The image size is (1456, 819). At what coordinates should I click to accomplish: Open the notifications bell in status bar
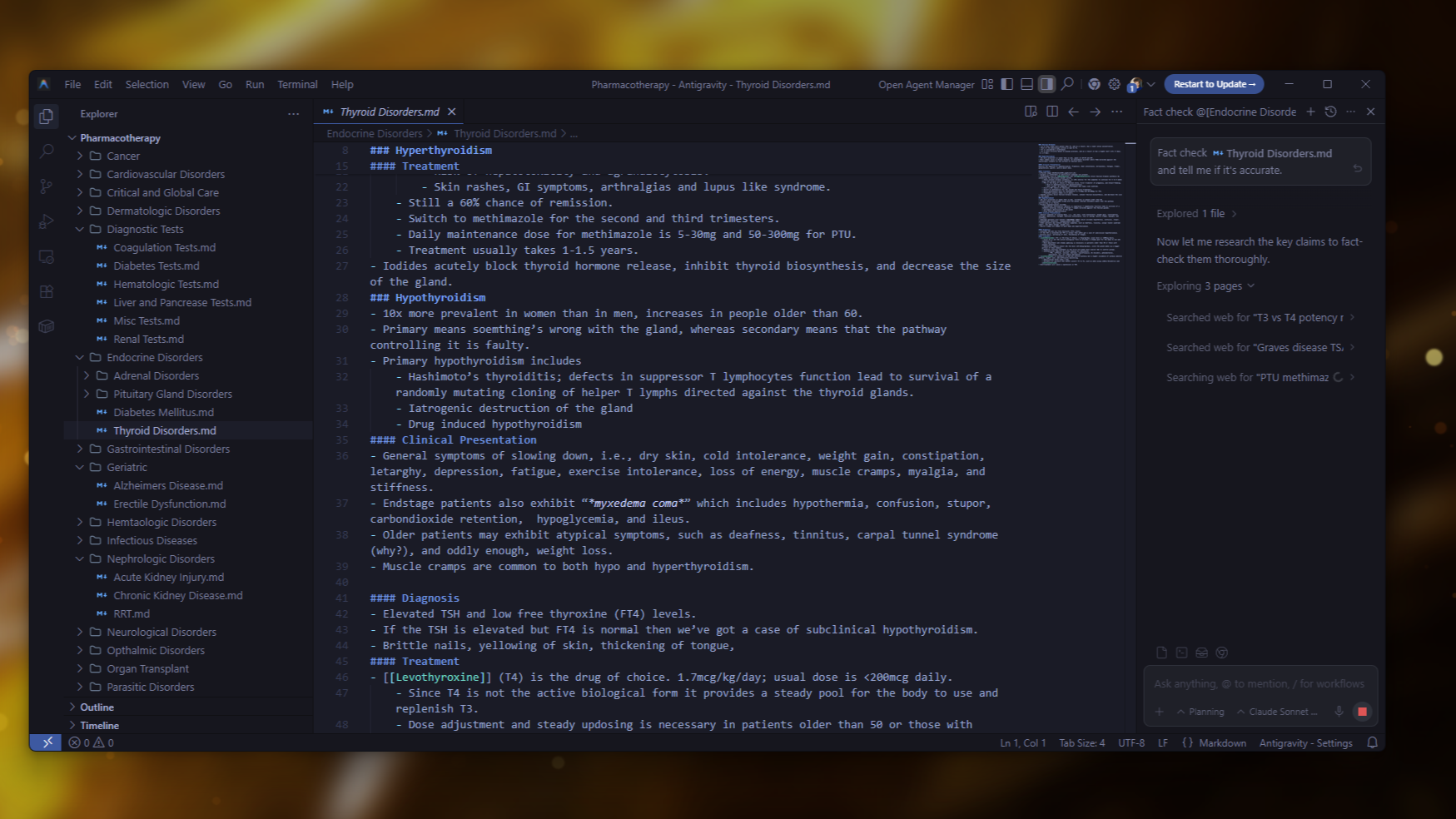[x=1372, y=742]
